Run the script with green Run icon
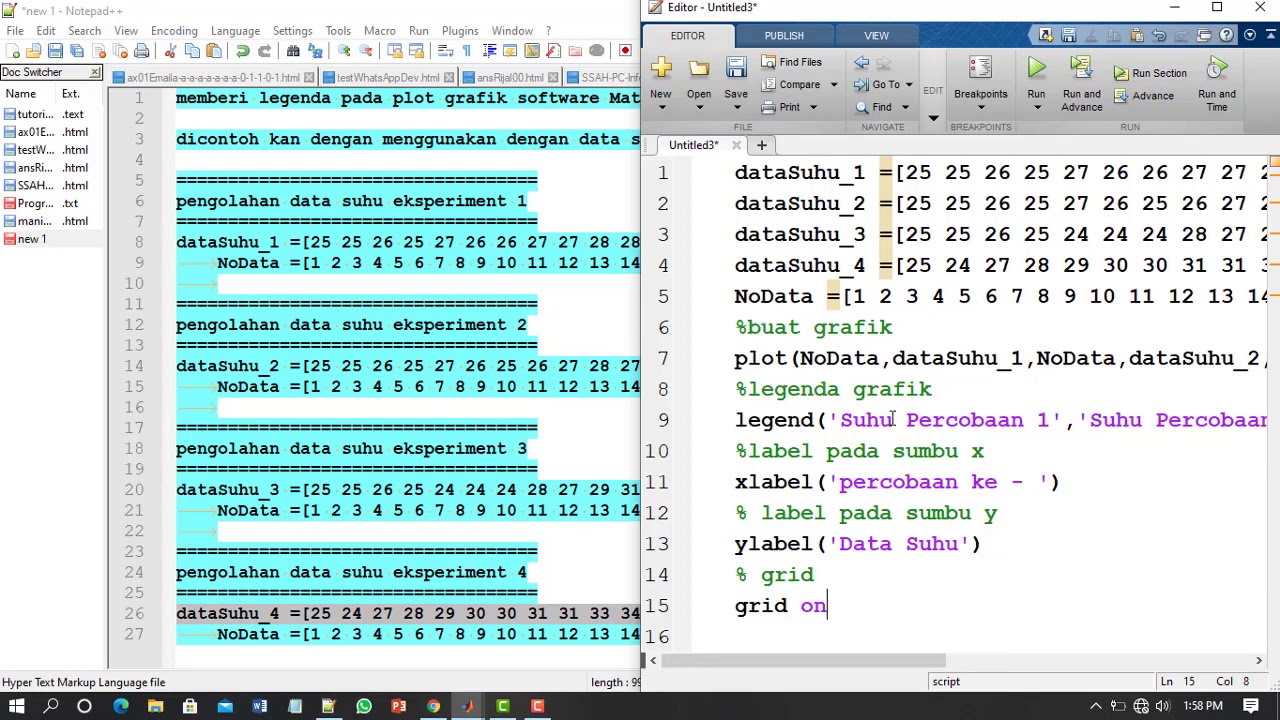Viewport: 1280px width, 720px height. 1036,69
